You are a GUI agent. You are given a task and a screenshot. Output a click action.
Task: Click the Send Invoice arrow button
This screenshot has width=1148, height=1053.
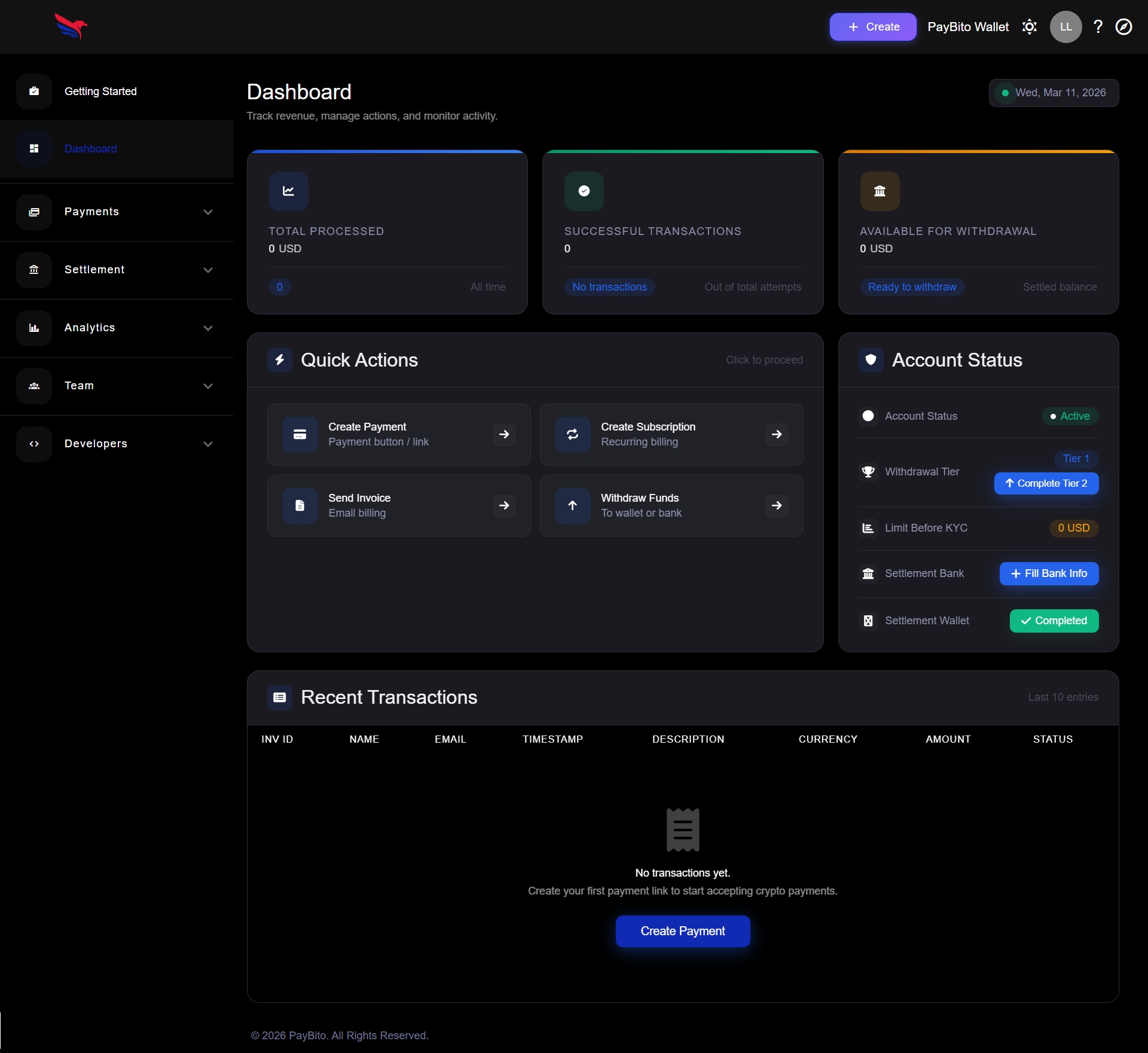[x=504, y=506]
